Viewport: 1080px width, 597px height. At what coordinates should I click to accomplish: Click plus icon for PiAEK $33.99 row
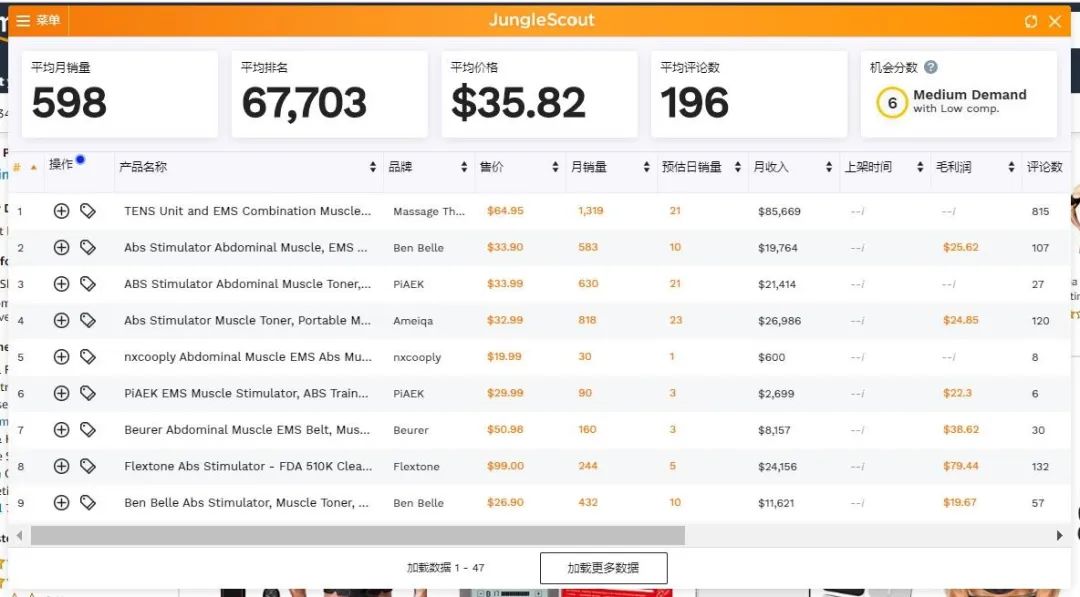tap(61, 284)
